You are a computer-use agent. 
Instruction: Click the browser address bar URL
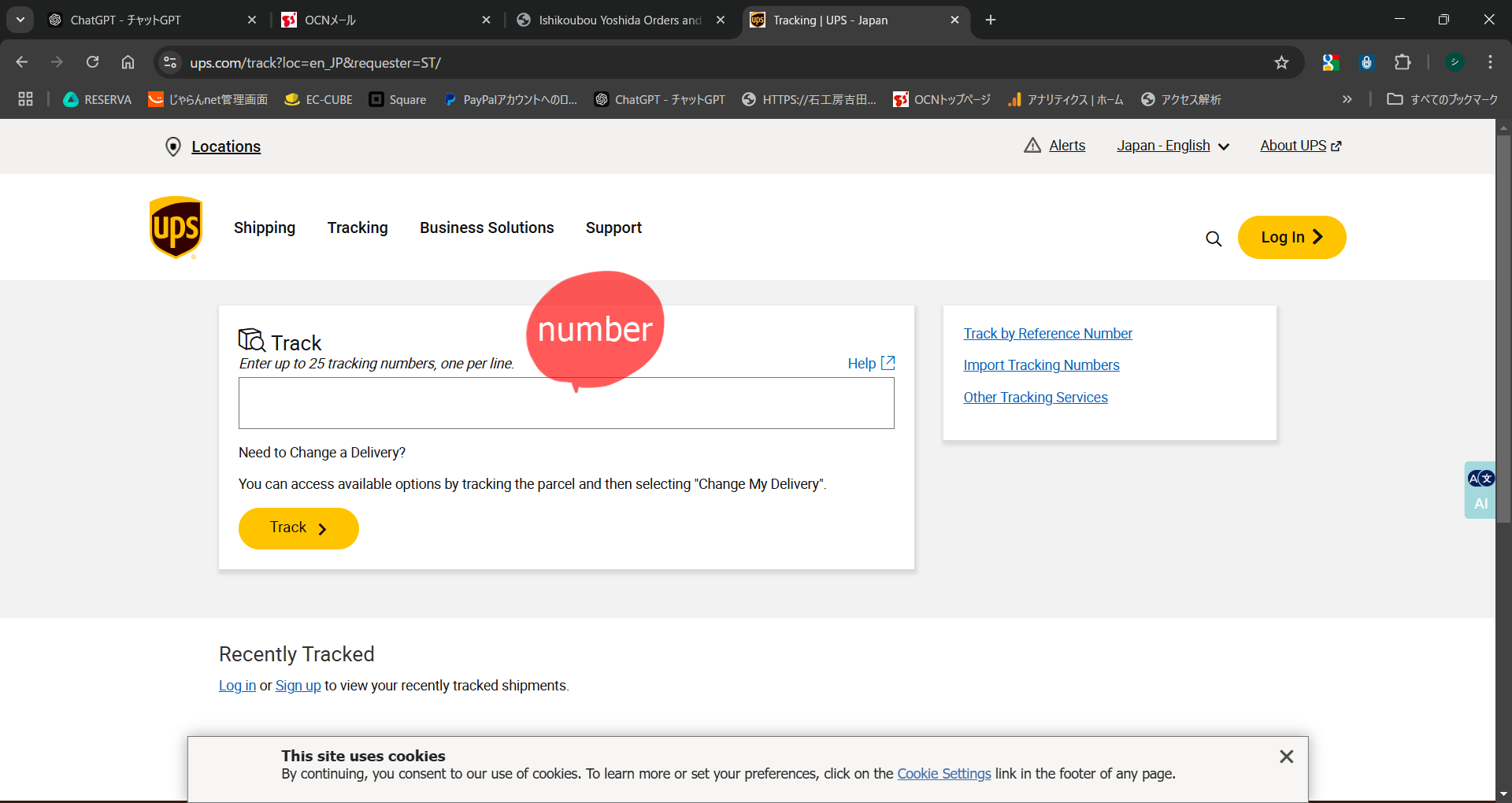[315, 62]
